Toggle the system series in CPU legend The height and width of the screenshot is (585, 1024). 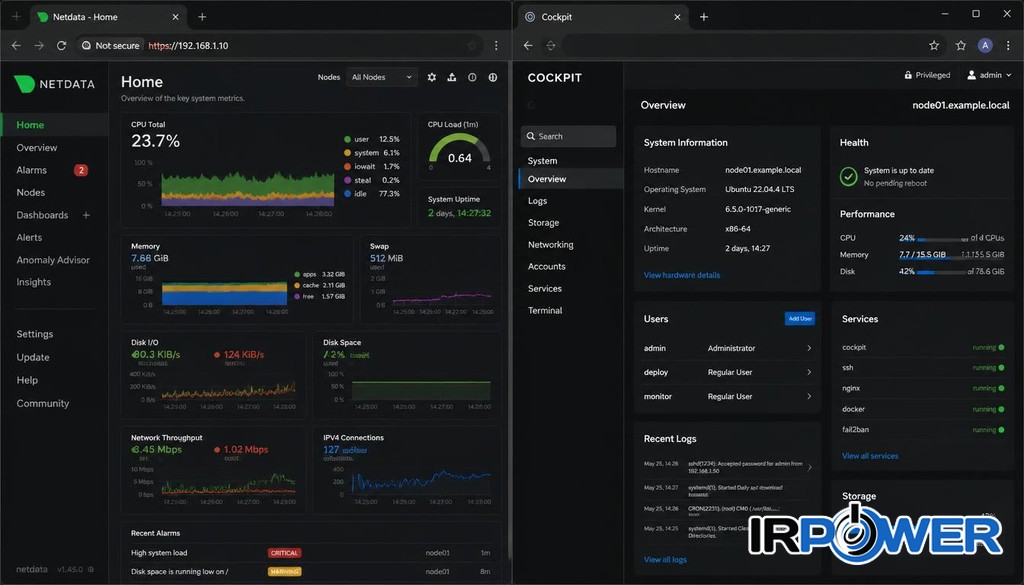coord(372,153)
